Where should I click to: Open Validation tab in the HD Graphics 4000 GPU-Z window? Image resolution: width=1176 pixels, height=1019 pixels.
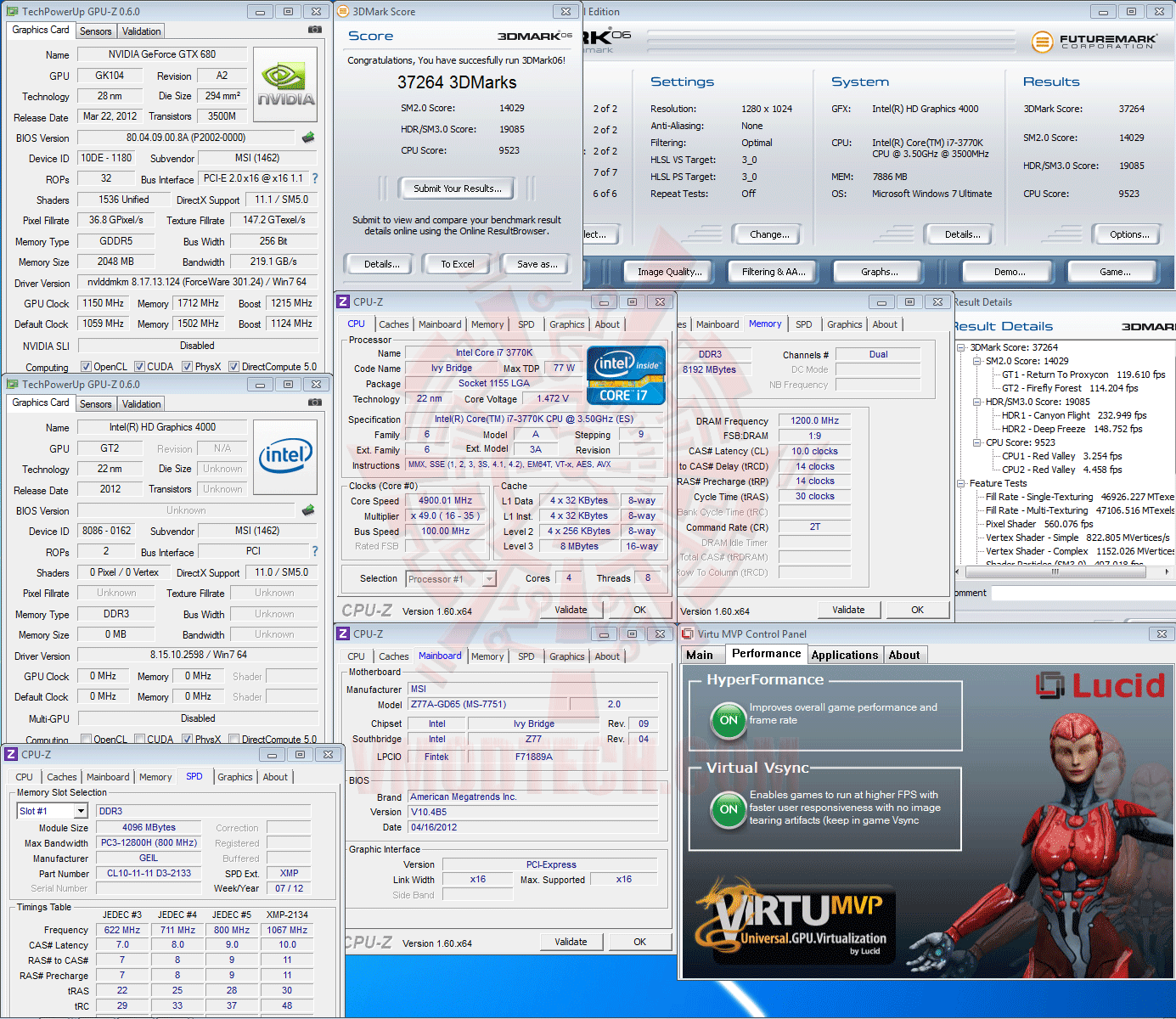coord(141,404)
